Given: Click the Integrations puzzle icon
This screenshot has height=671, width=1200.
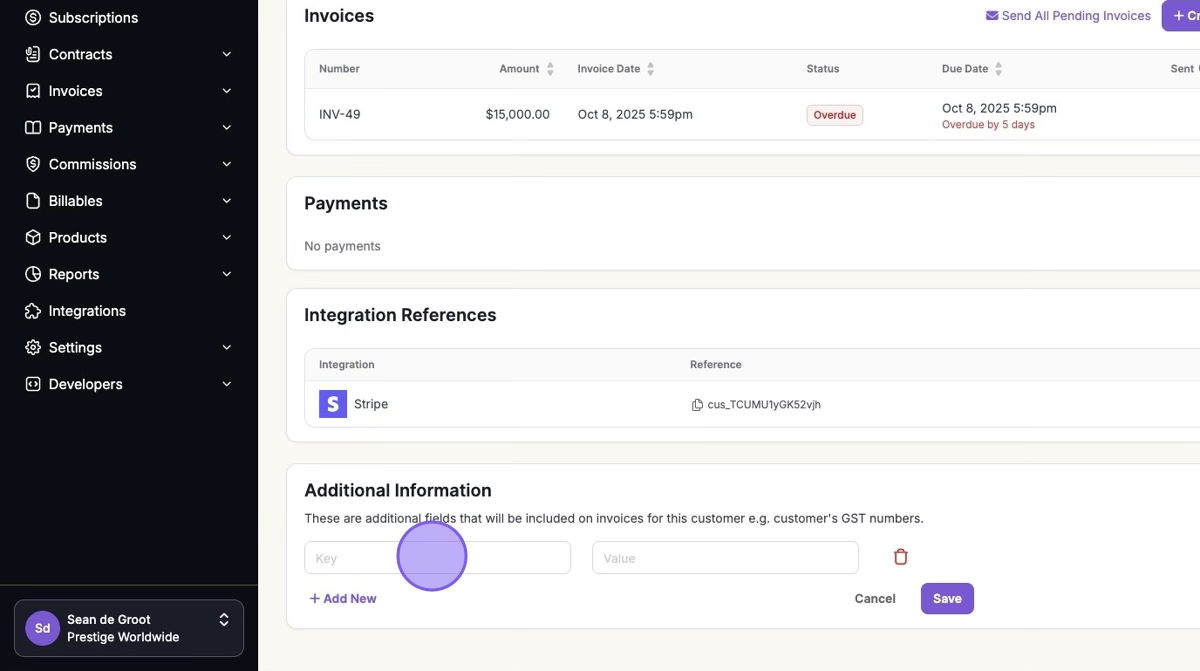Looking at the screenshot, I should (33, 311).
